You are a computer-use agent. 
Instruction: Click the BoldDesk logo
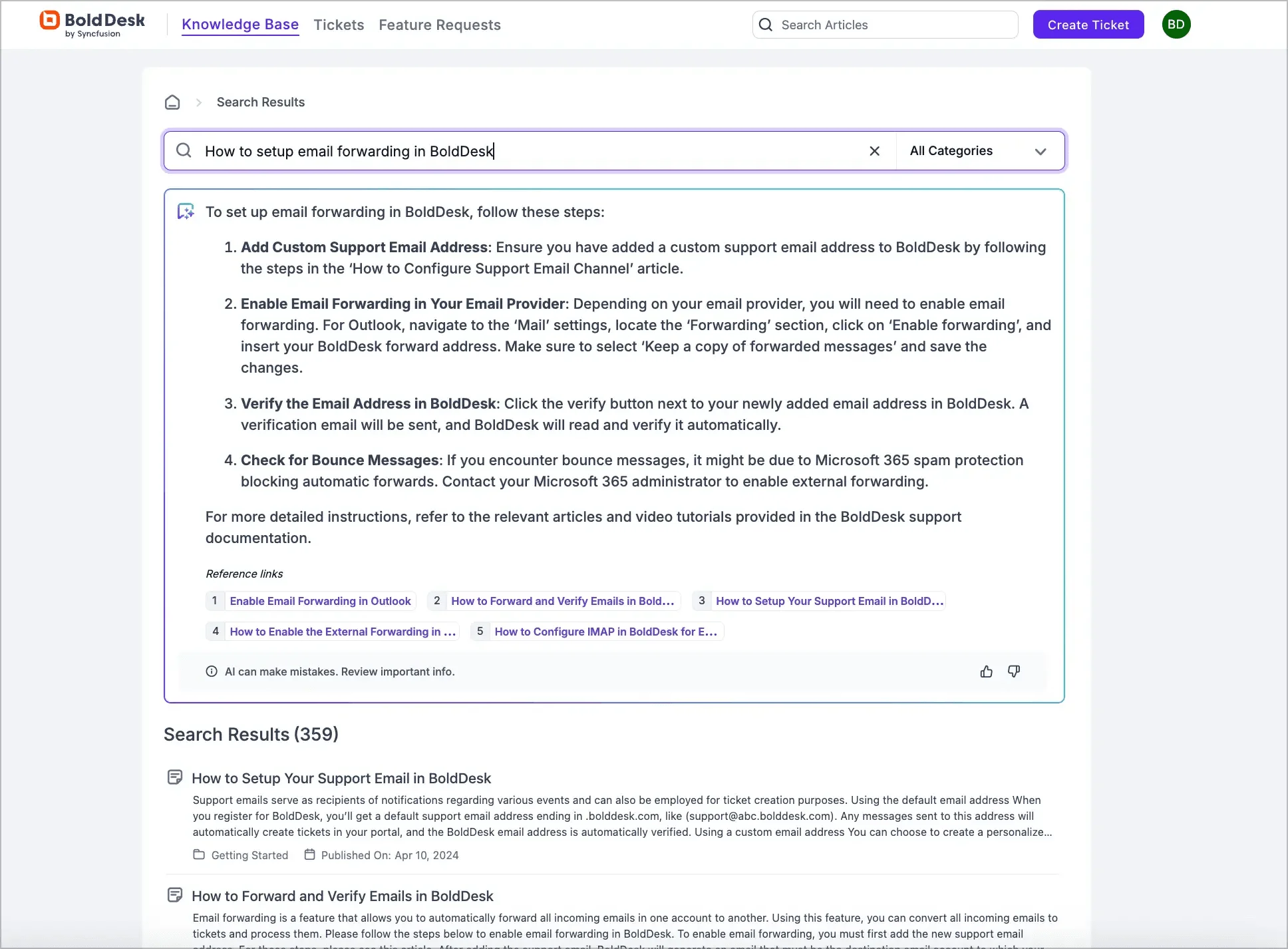tap(92, 24)
